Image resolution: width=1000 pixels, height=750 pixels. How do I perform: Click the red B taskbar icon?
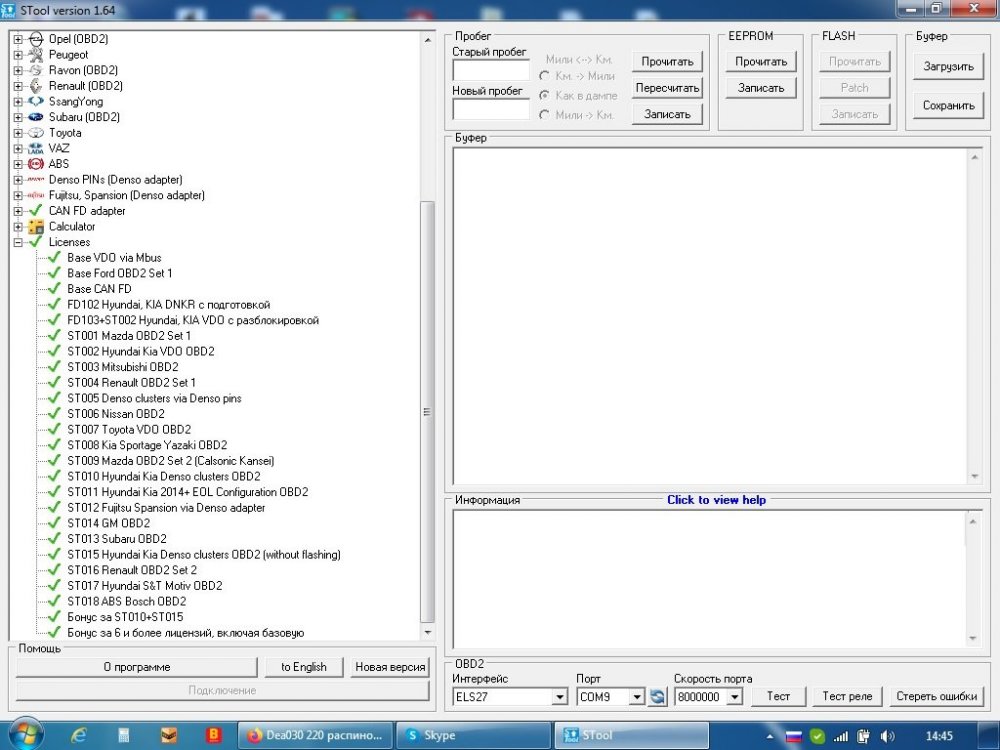(214, 735)
